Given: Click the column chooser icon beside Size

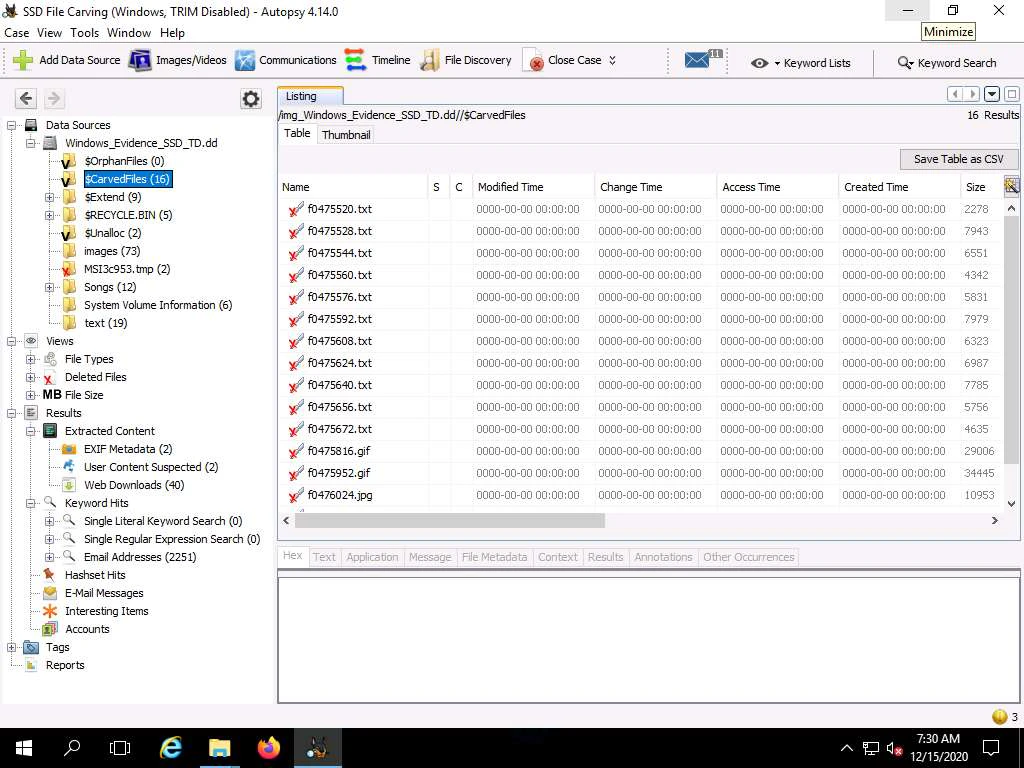Looking at the screenshot, I should tap(1012, 186).
